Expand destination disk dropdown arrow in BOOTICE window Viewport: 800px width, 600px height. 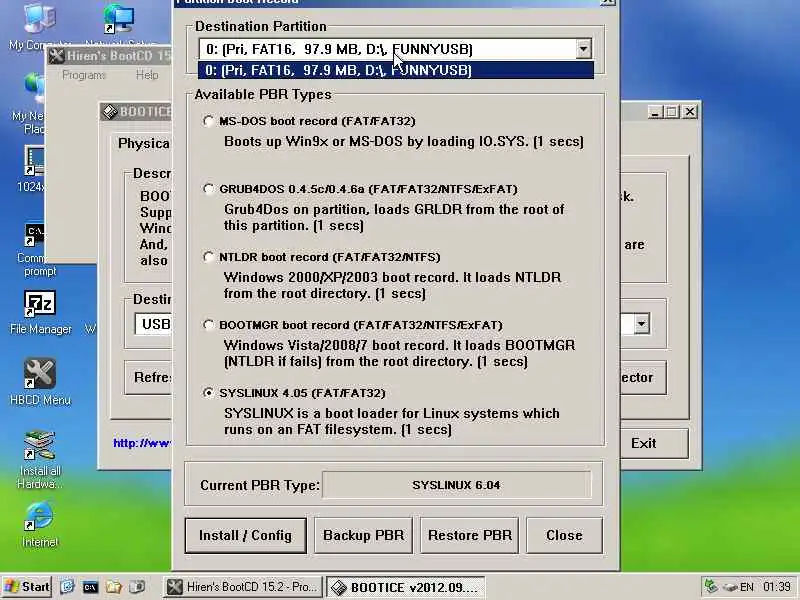pos(641,323)
